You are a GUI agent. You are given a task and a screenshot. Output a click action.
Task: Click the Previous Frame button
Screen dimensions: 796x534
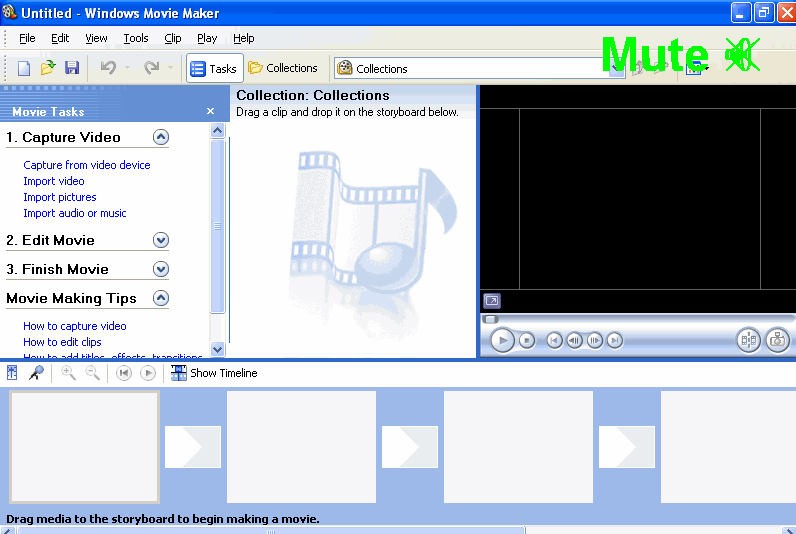click(574, 340)
